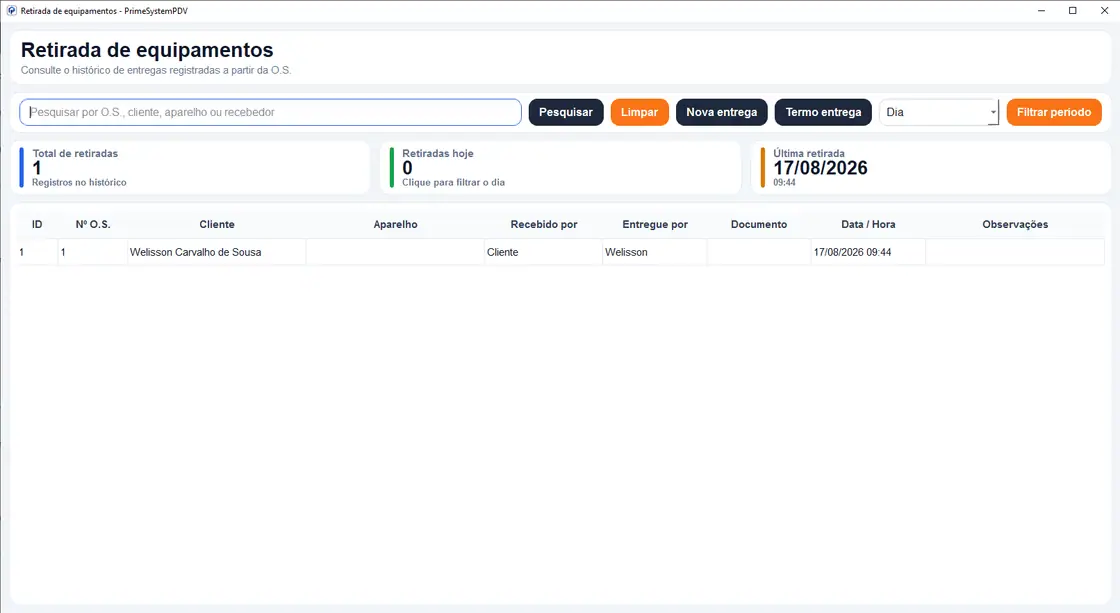Viewport: 1120px width, 613px height.
Task: Select the Recebido por value Cliente
Action: tap(544, 252)
